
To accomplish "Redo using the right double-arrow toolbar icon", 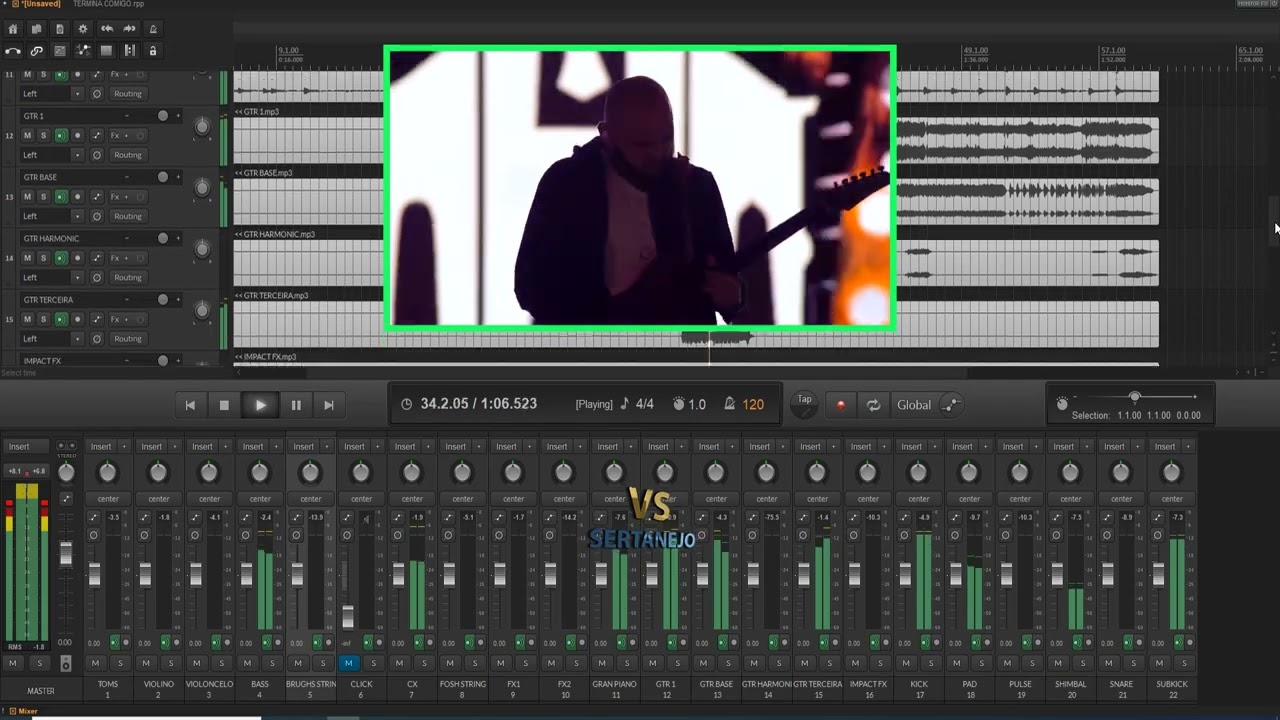I will pos(129,29).
